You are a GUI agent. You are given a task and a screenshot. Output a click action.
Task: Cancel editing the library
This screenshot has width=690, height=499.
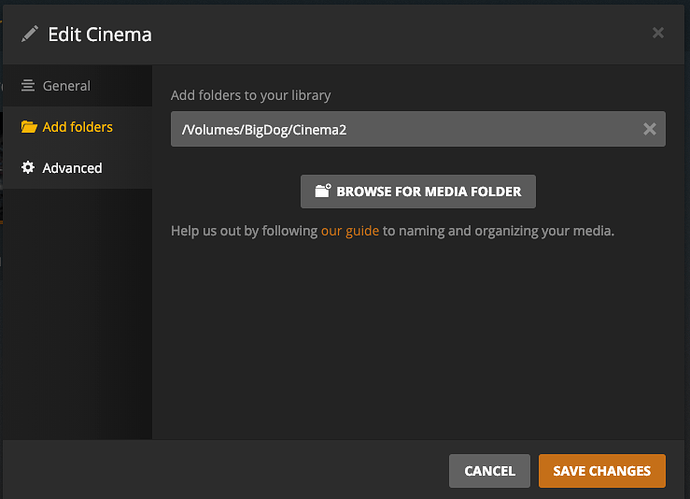coord(489,471)
